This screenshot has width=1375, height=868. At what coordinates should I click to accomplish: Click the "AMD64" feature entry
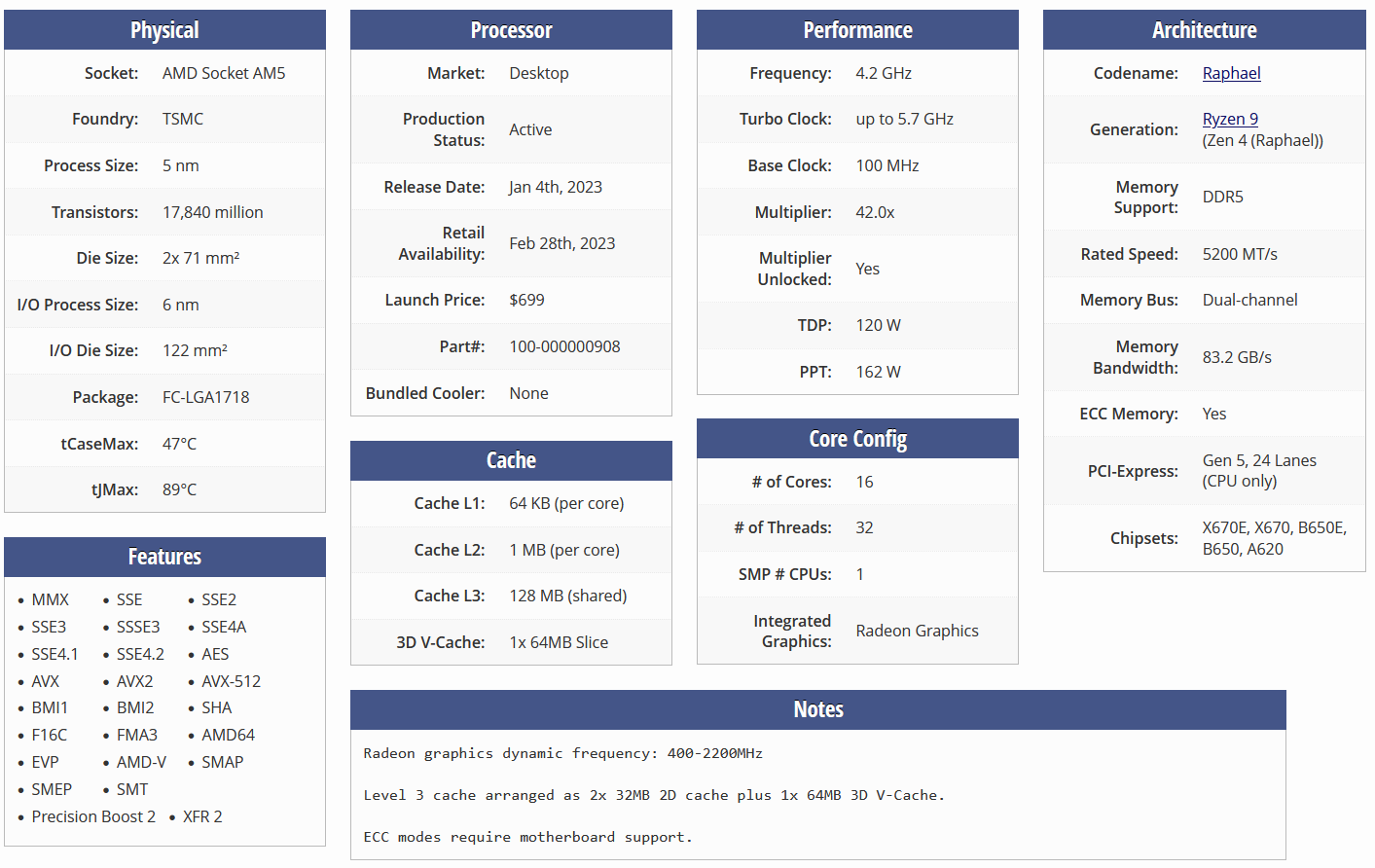pyautogui.click(x=229, y=735)
